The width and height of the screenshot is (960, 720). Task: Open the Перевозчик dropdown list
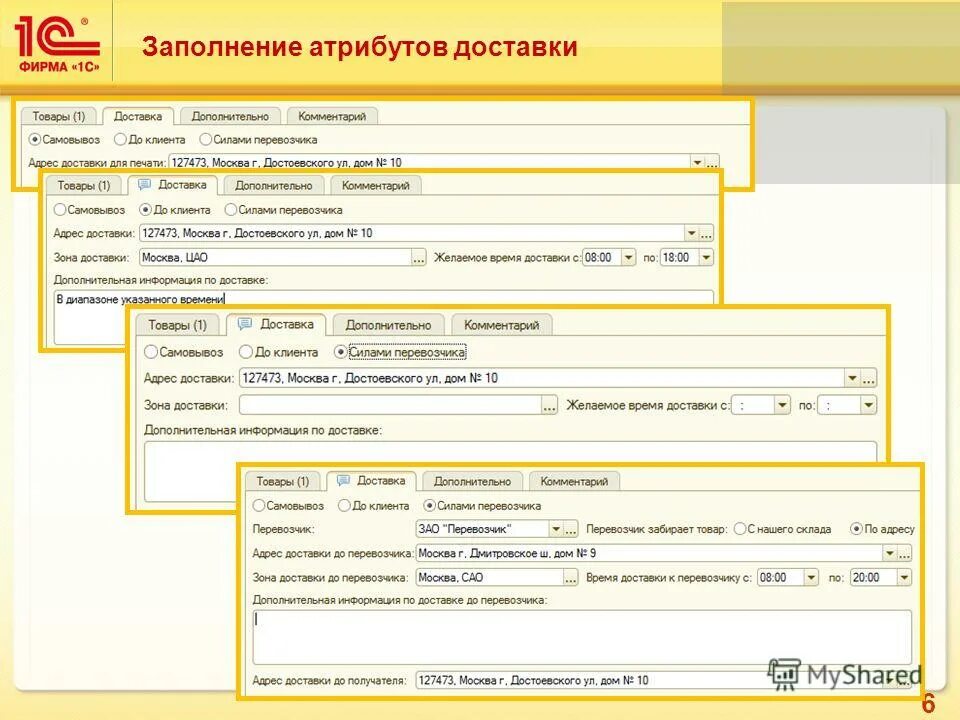click(x=558, y=527)
